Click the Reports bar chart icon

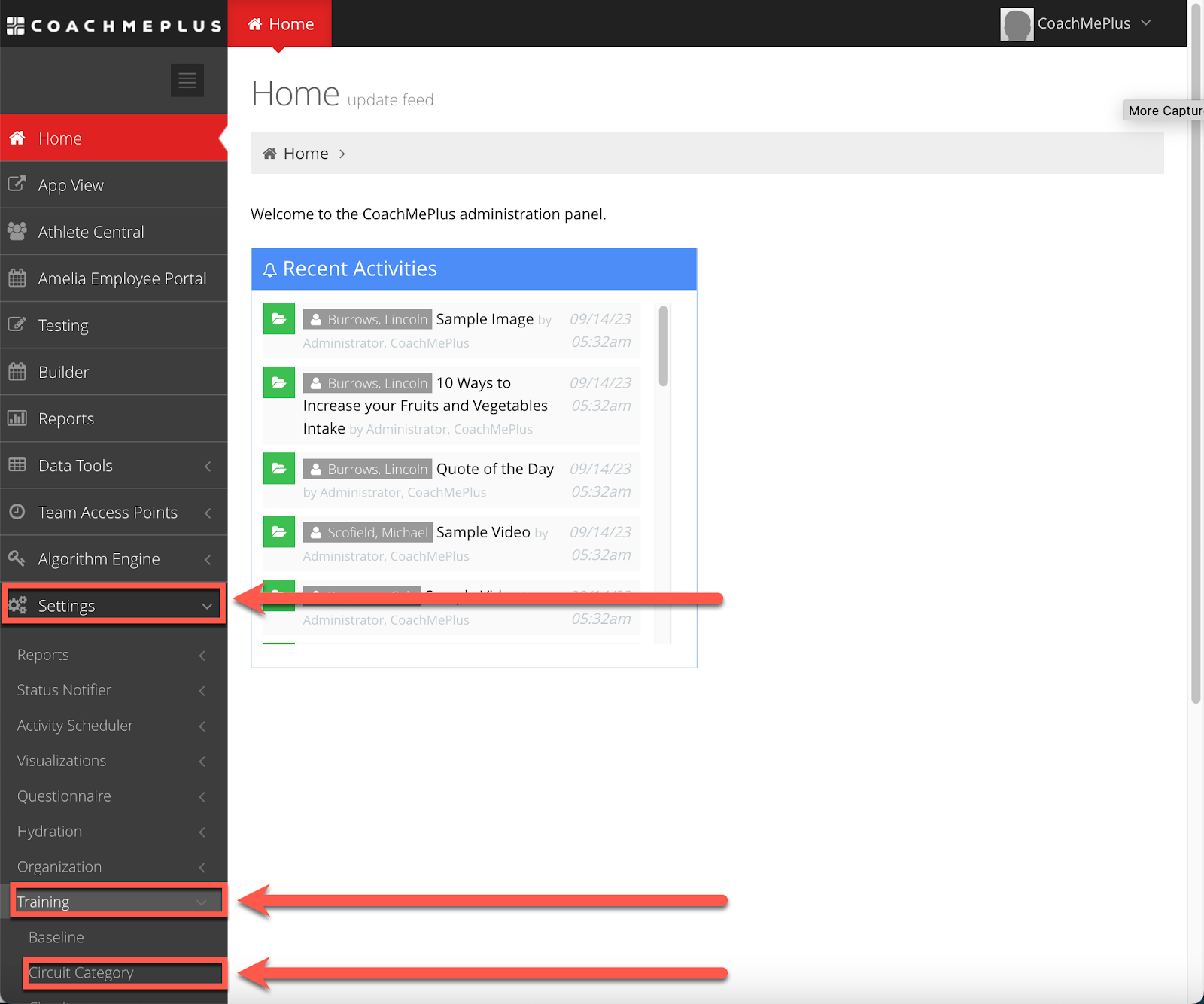coord(17,418)
